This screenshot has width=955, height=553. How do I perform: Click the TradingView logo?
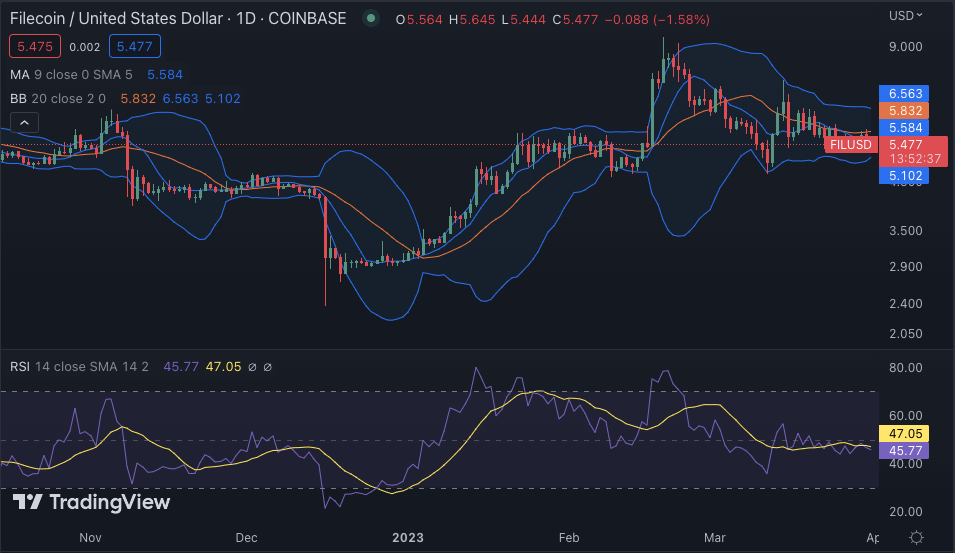click(91, 502)
